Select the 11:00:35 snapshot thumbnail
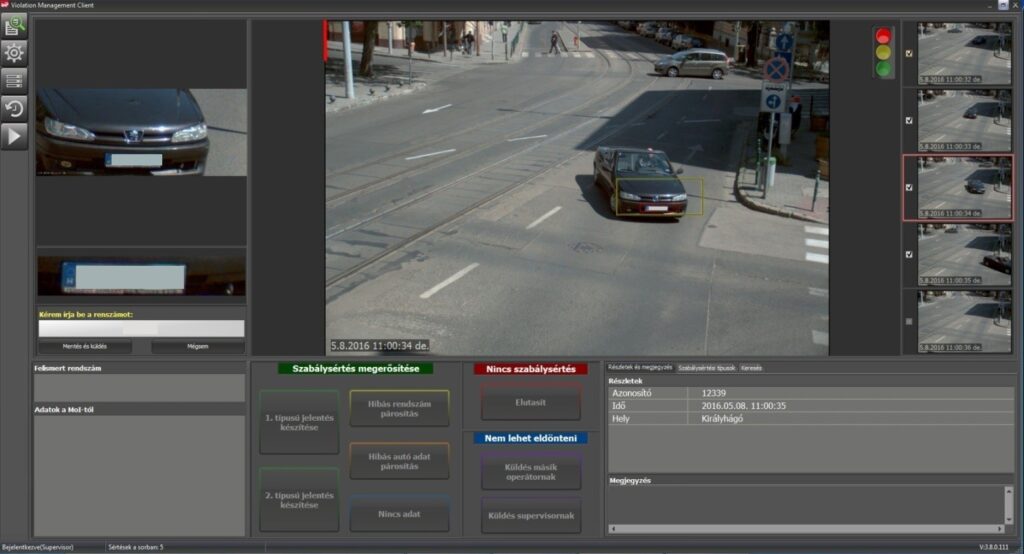This screenshot has height=554, width=1024. [964, 254]
